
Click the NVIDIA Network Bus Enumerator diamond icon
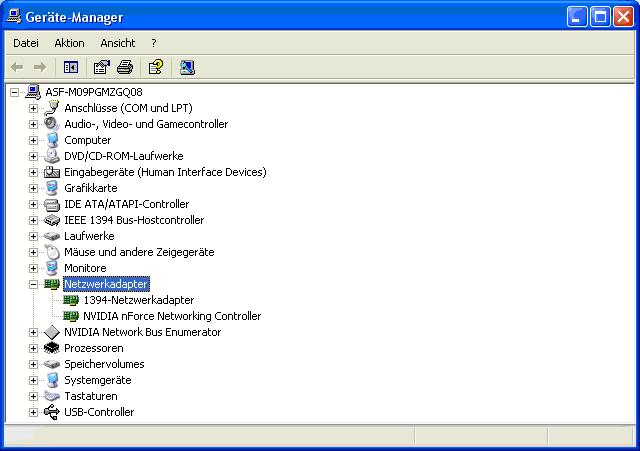coord(52,332)
